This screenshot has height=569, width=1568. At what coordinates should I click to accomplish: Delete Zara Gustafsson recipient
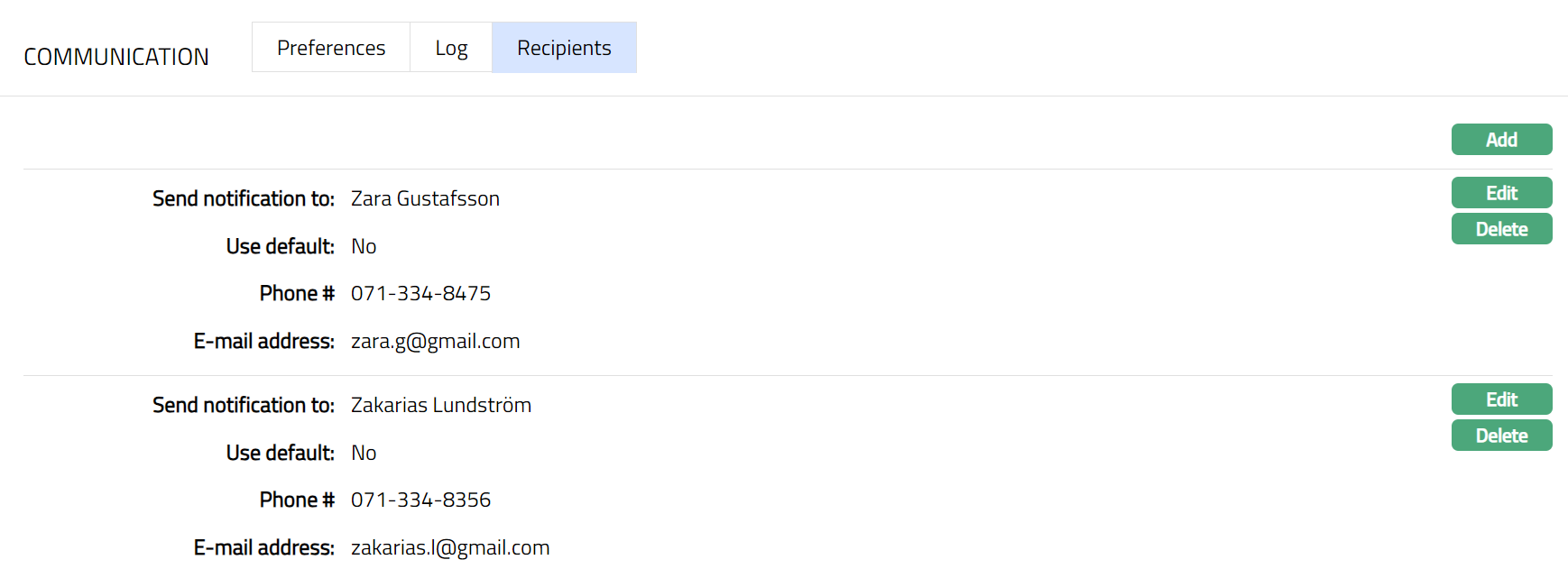1501,229
